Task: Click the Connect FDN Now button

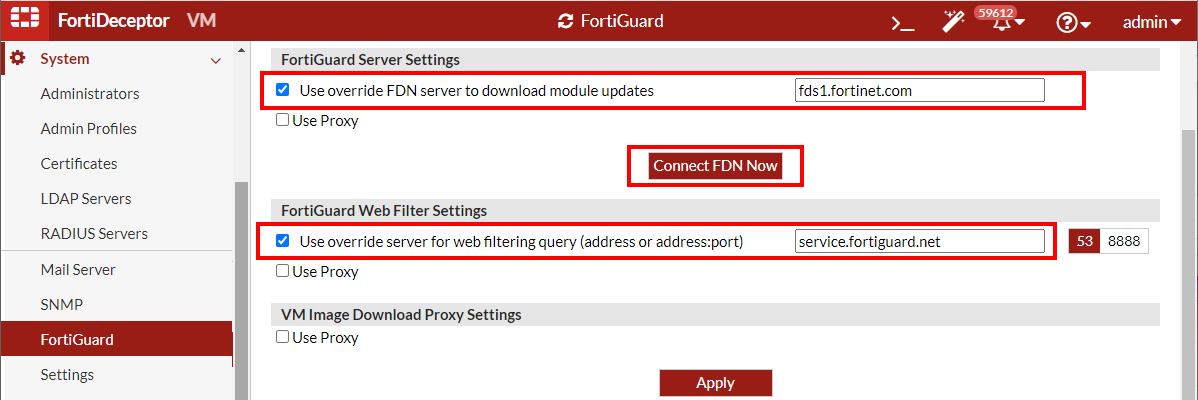Action: point(715,166)
